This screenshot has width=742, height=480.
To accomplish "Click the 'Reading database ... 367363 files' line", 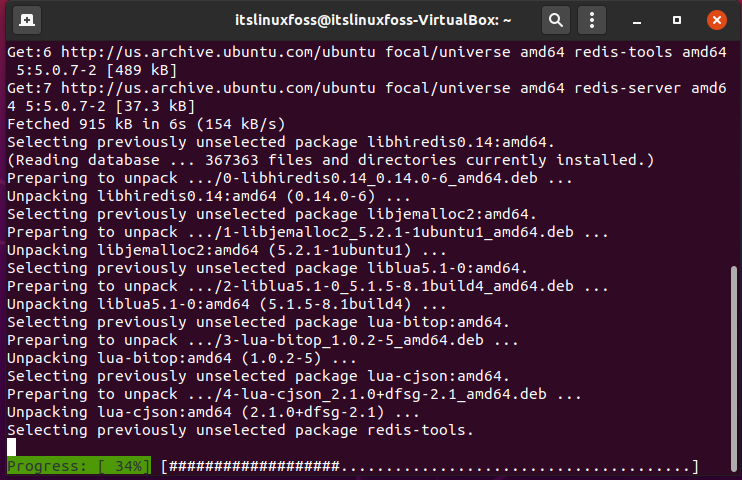I will [330, 160].
